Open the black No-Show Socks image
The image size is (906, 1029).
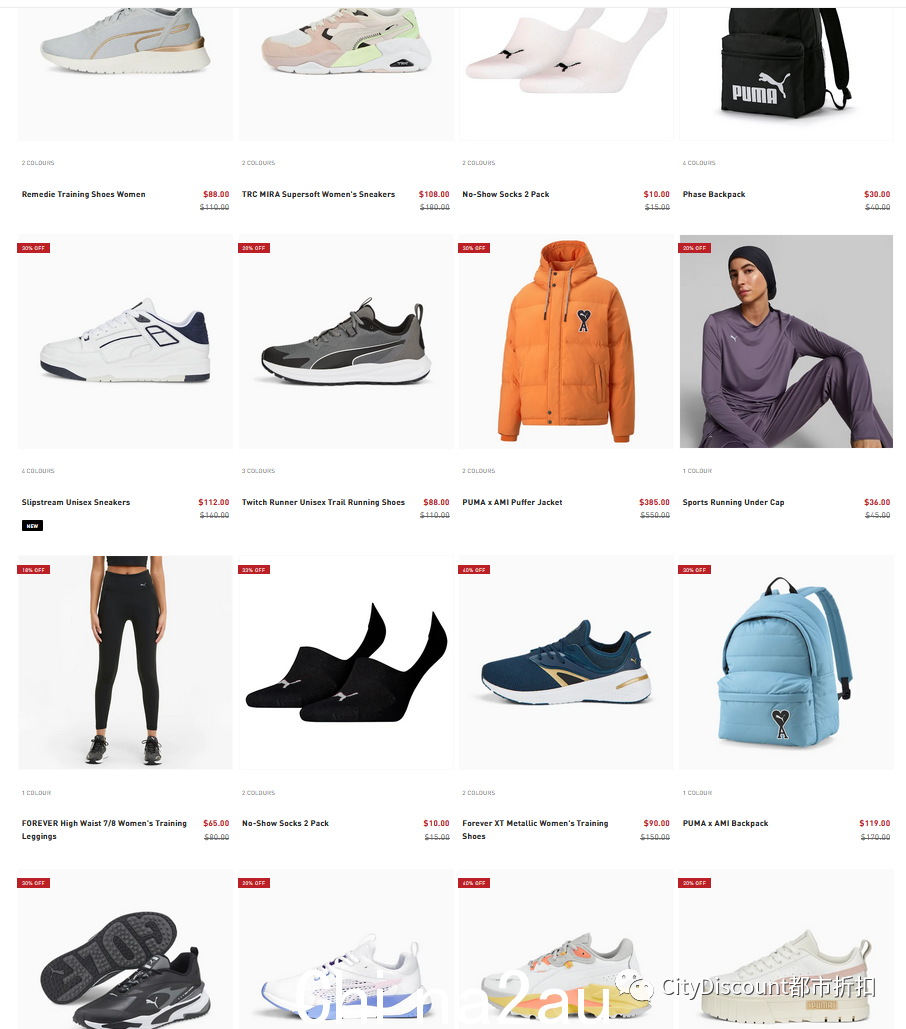pos(346,662)
